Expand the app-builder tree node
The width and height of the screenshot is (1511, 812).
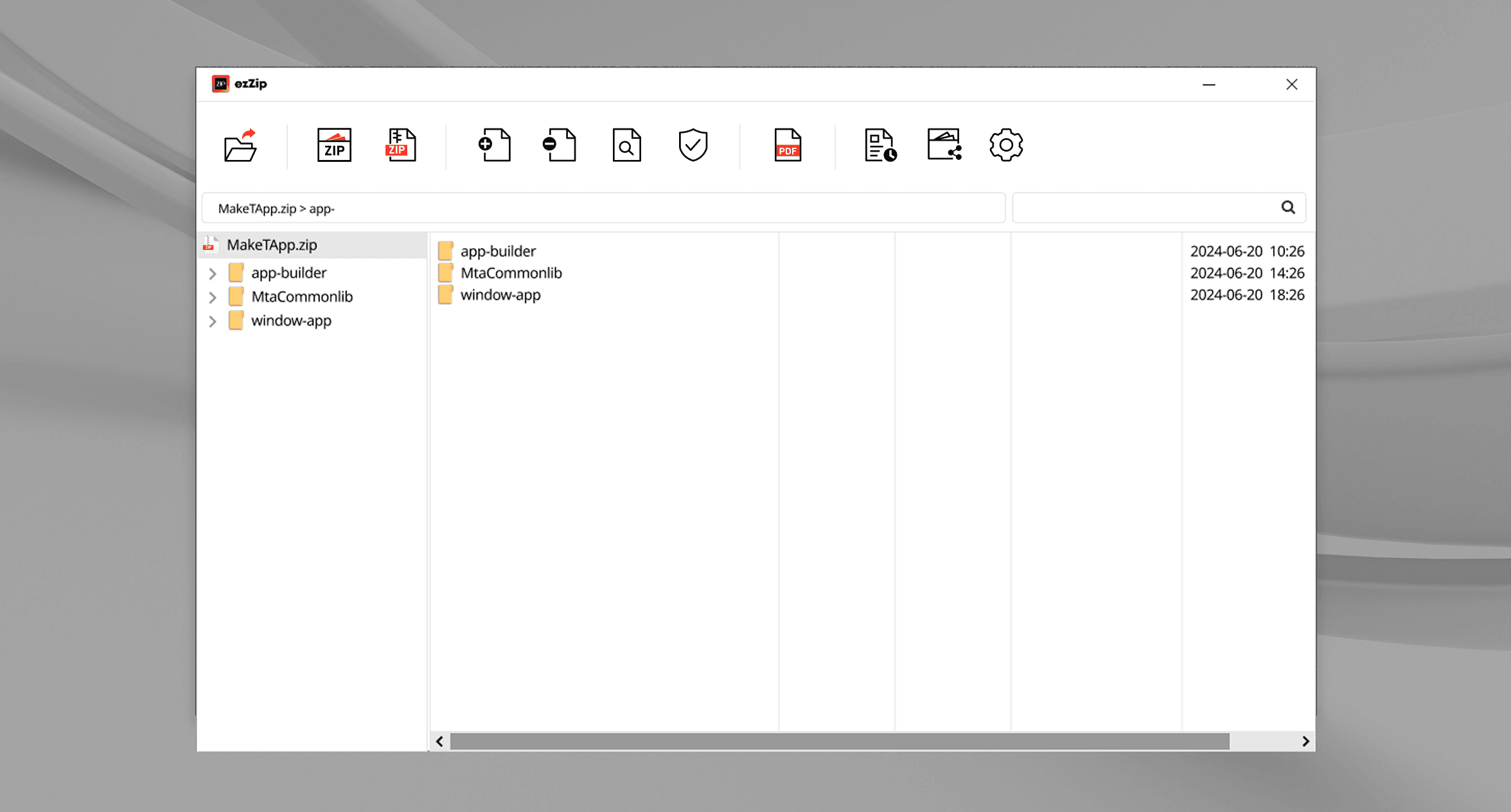[x=213, y=273]
